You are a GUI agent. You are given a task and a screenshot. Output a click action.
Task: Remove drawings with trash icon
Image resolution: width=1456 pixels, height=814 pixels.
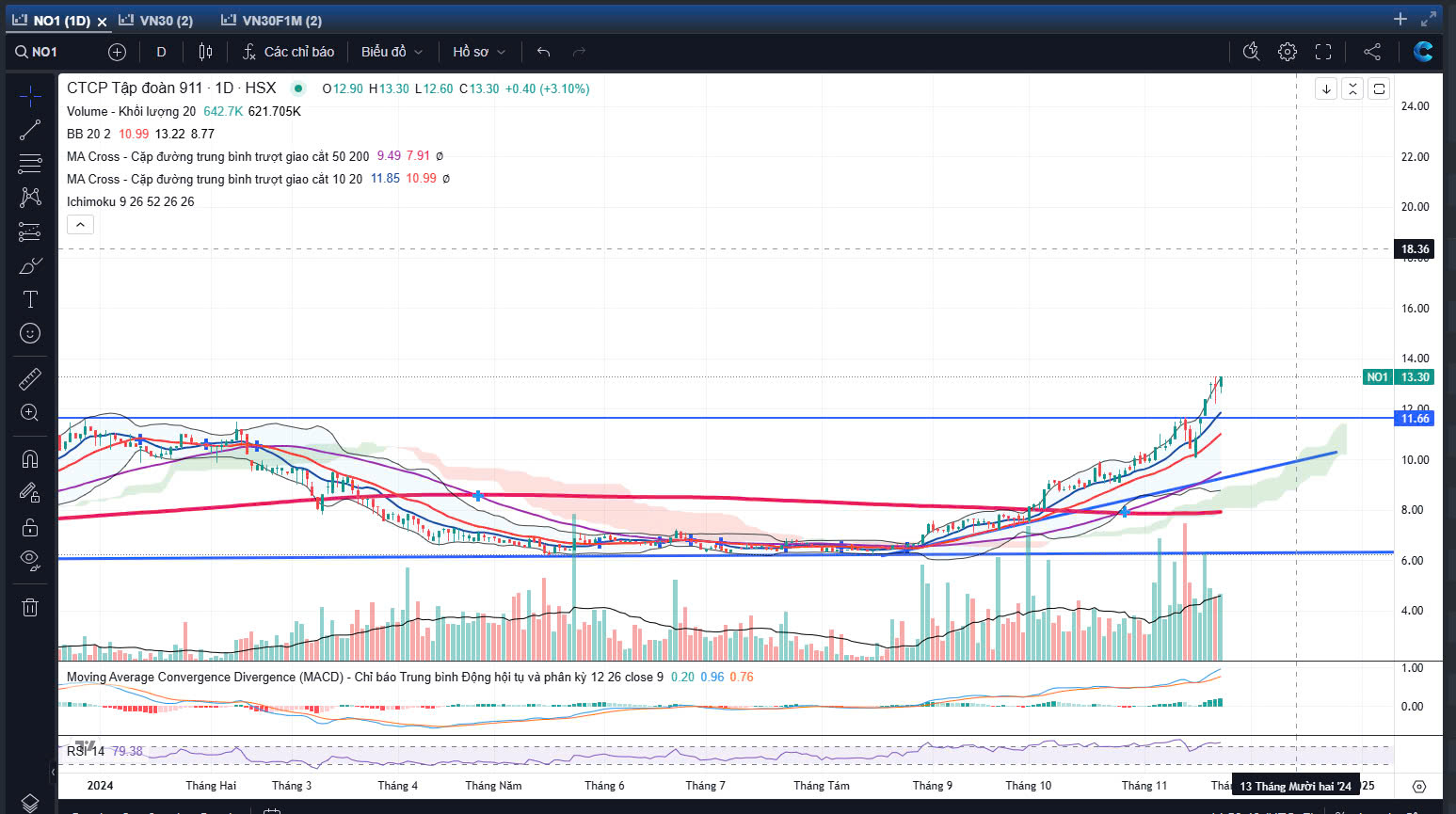[30, 607]
